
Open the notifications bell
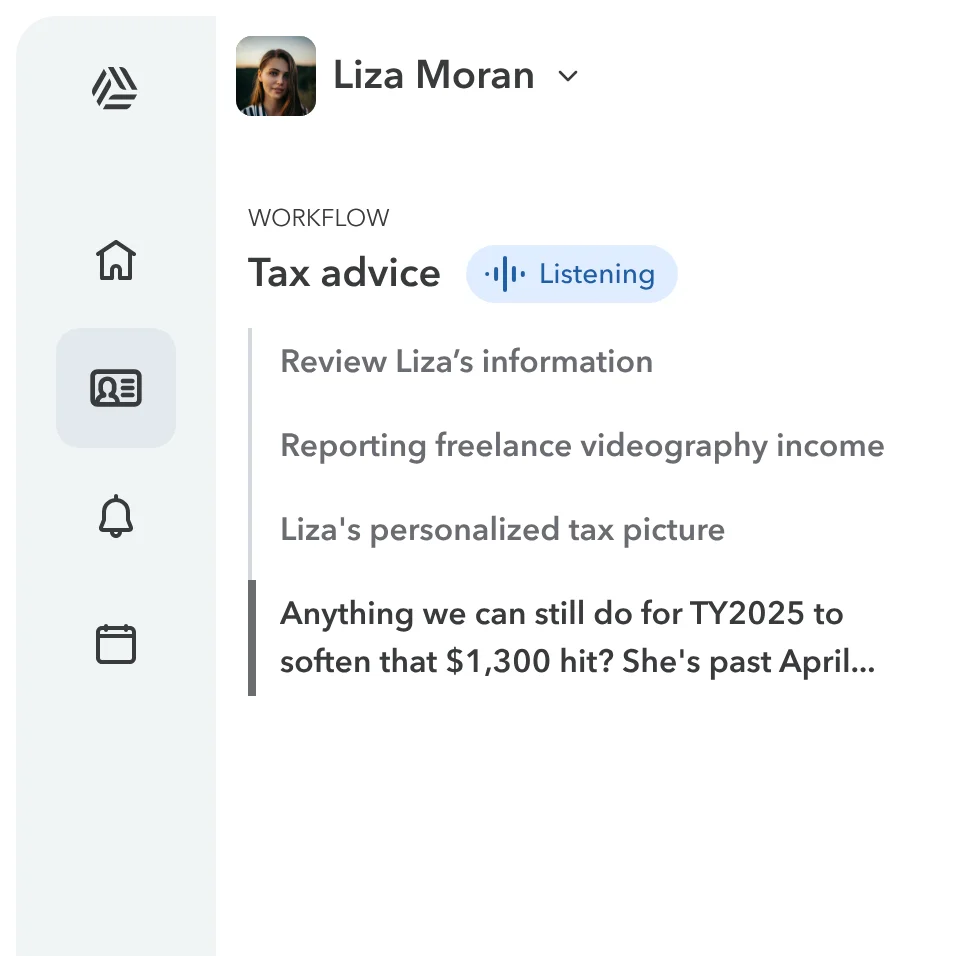[x=116, y=516]
